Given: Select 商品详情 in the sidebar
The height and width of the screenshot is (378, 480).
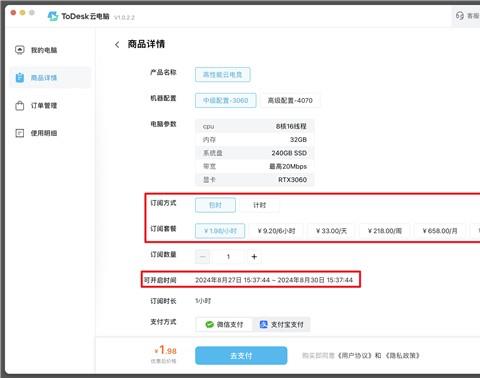Looking at the screenshot, I should 50,78.
